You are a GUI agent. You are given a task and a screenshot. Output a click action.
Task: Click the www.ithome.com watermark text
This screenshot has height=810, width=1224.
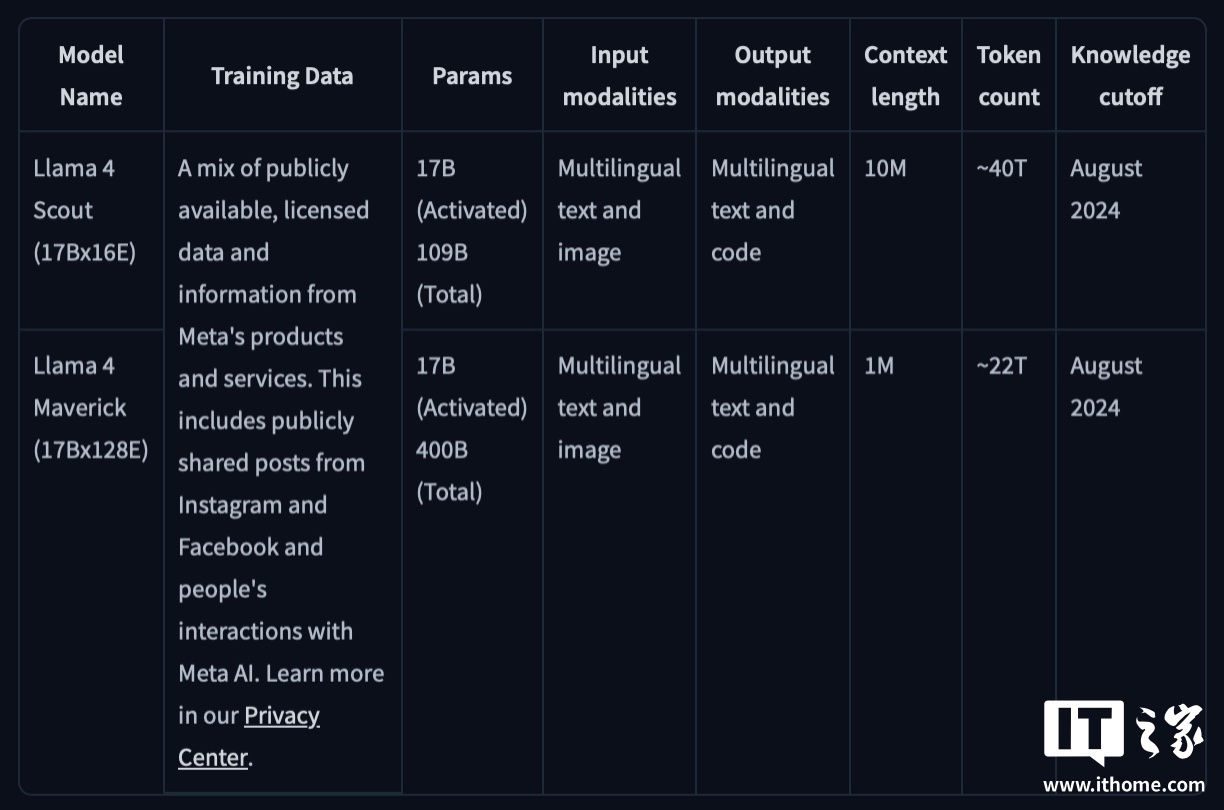pyautogui.click(x=1123, y=785)
